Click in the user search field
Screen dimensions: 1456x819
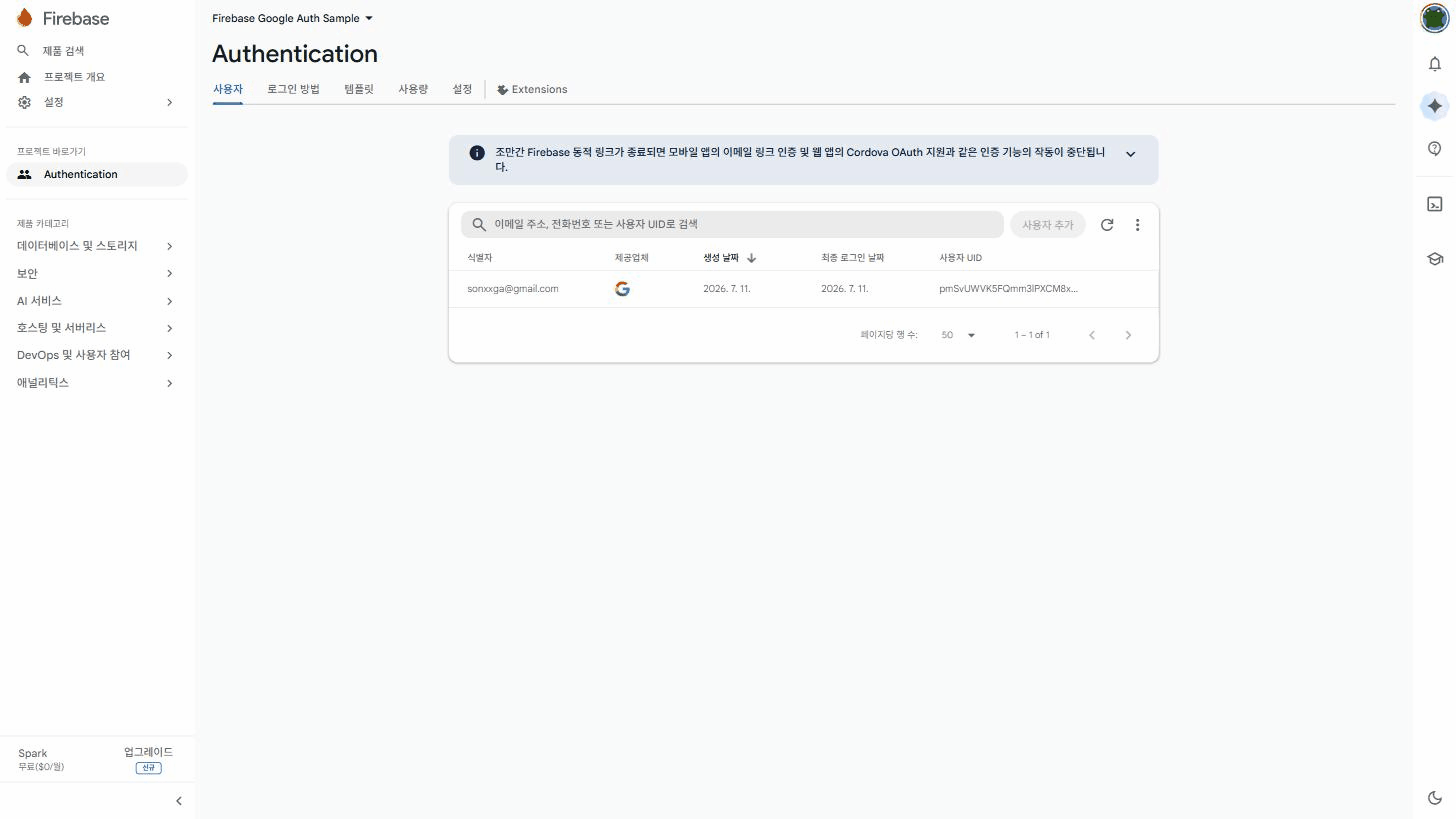pyautogui.click(x=732, y=224)
